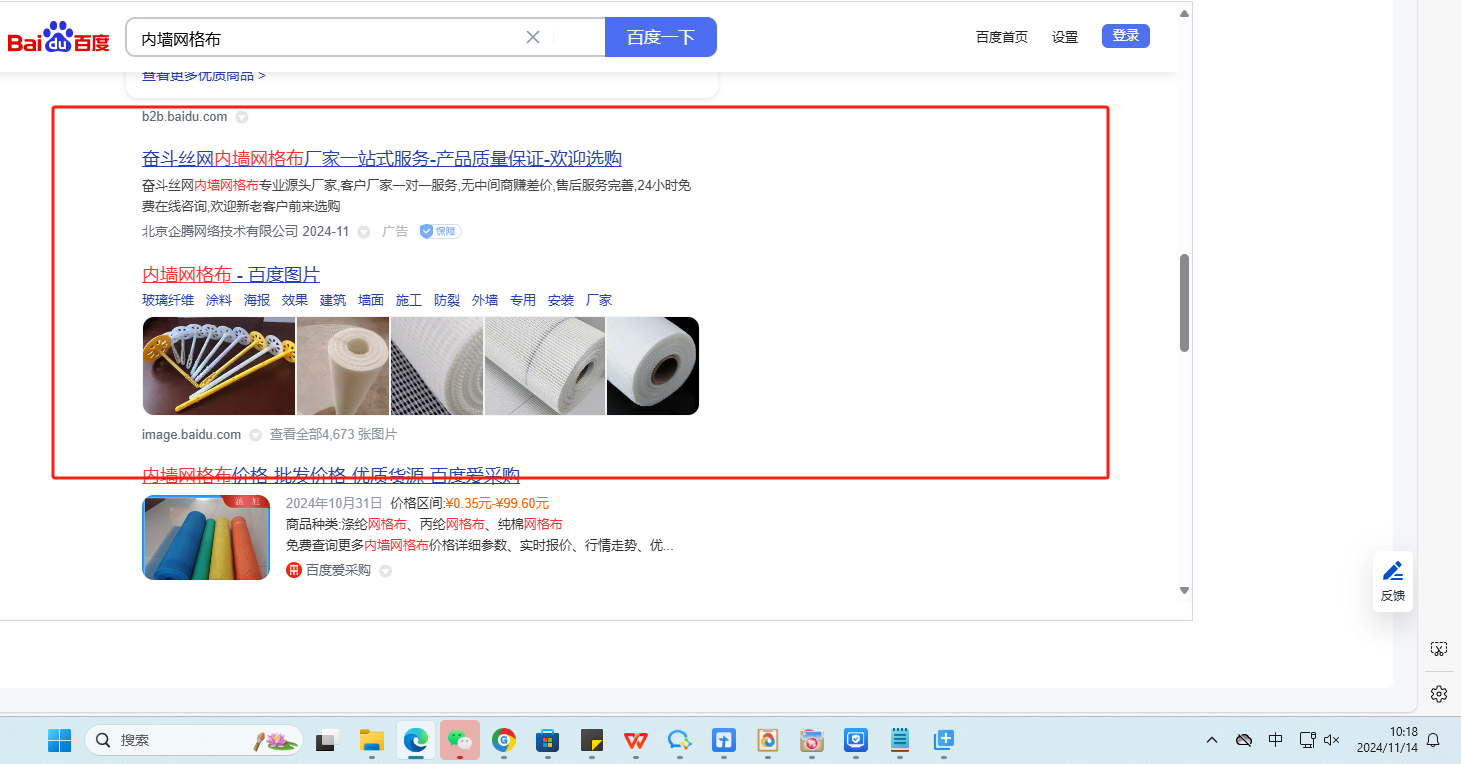The width and height of the screenshot is (1461, 764).
Task: Clear the search box with the X icon
Action: [533, 37]
